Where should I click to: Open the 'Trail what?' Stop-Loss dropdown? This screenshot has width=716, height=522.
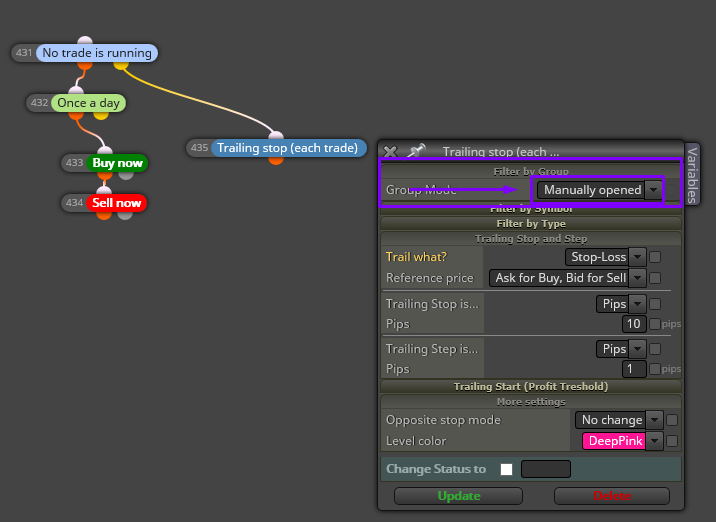tap(605, 257)
